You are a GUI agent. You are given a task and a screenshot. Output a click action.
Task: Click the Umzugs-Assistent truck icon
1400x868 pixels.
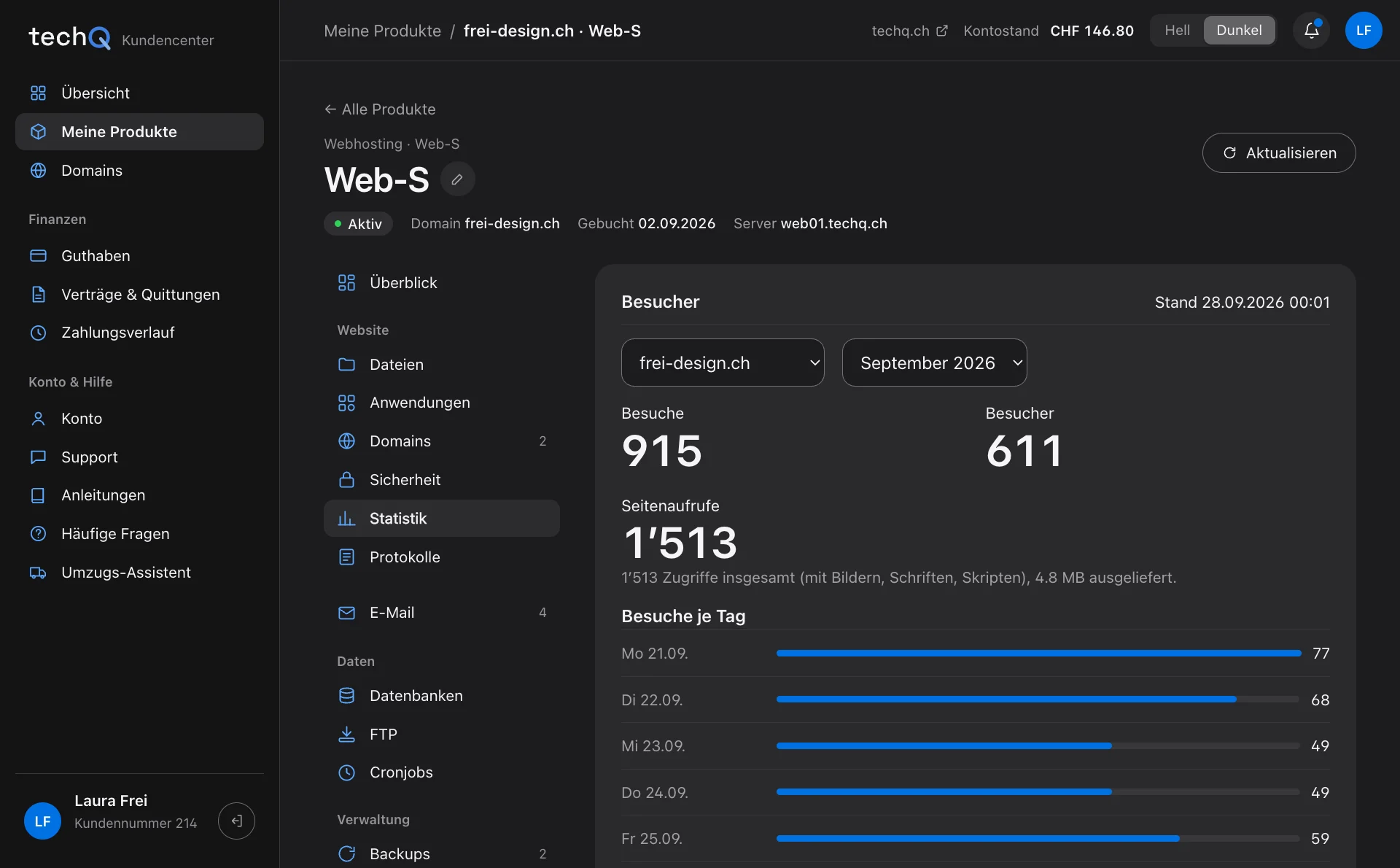point(38,573)
